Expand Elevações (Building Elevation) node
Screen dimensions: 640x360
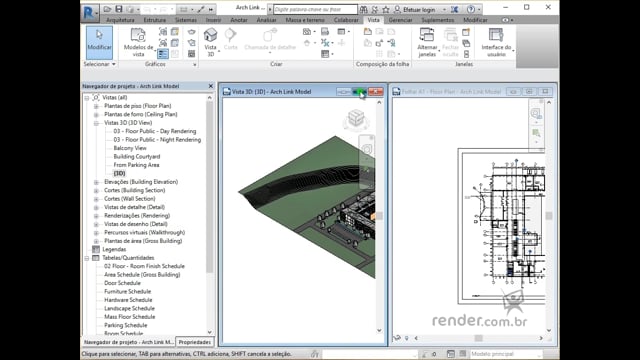(96, 182)
